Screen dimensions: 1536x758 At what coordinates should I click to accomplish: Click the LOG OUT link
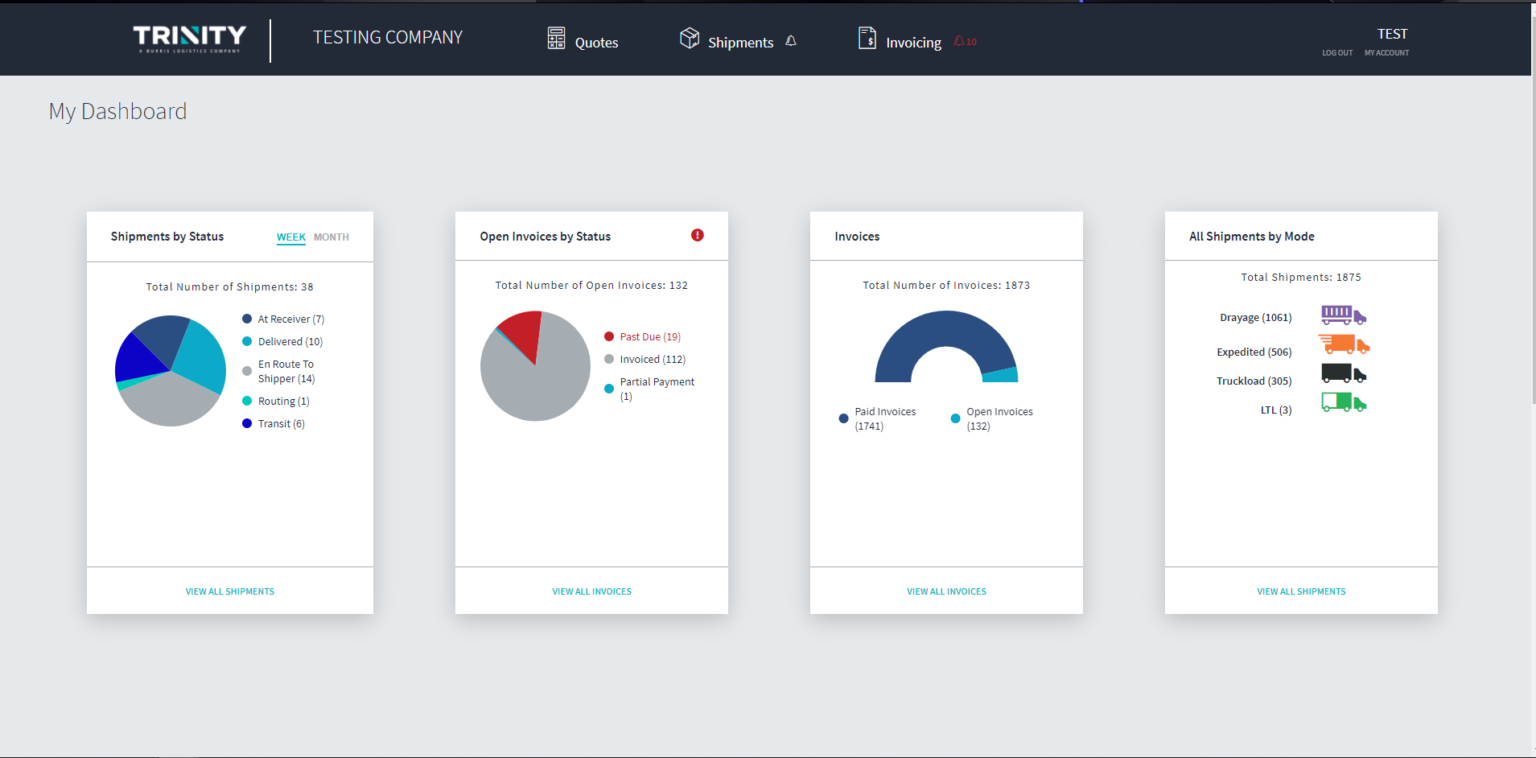pos(1336,53)
